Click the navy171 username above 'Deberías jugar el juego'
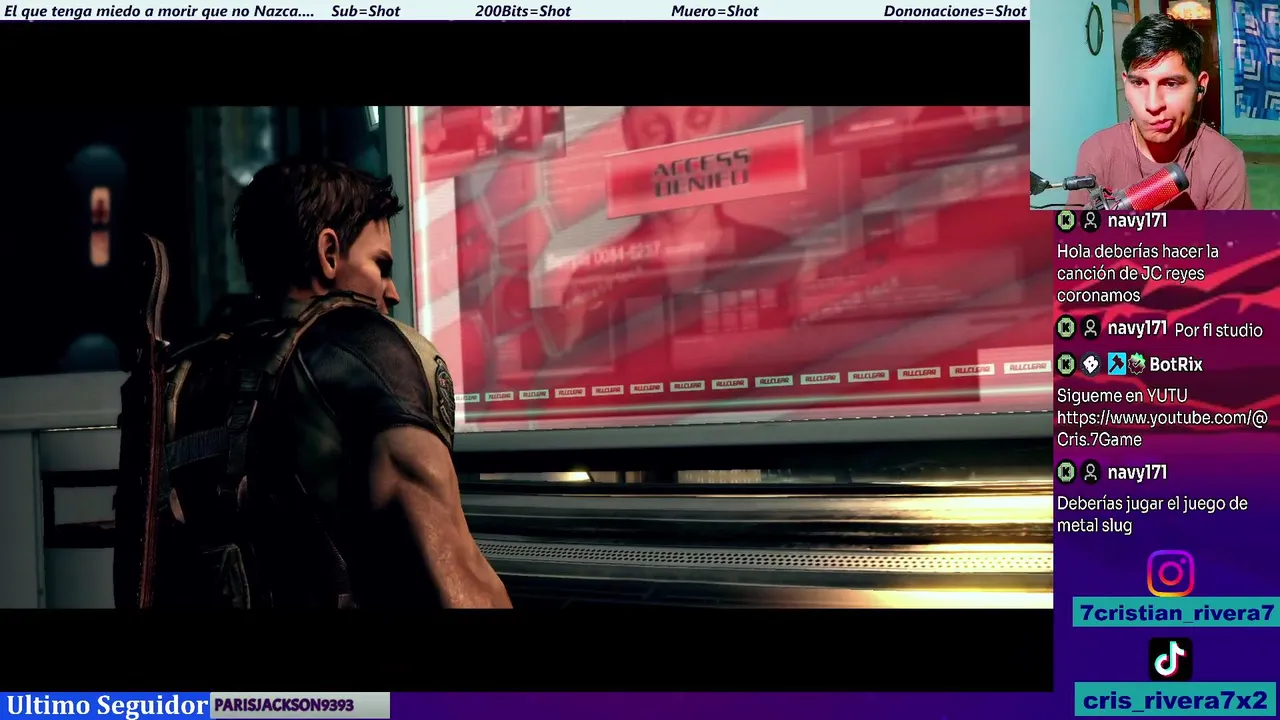This screenshot has width=1280, height=720. click(x=1137, y=472)
